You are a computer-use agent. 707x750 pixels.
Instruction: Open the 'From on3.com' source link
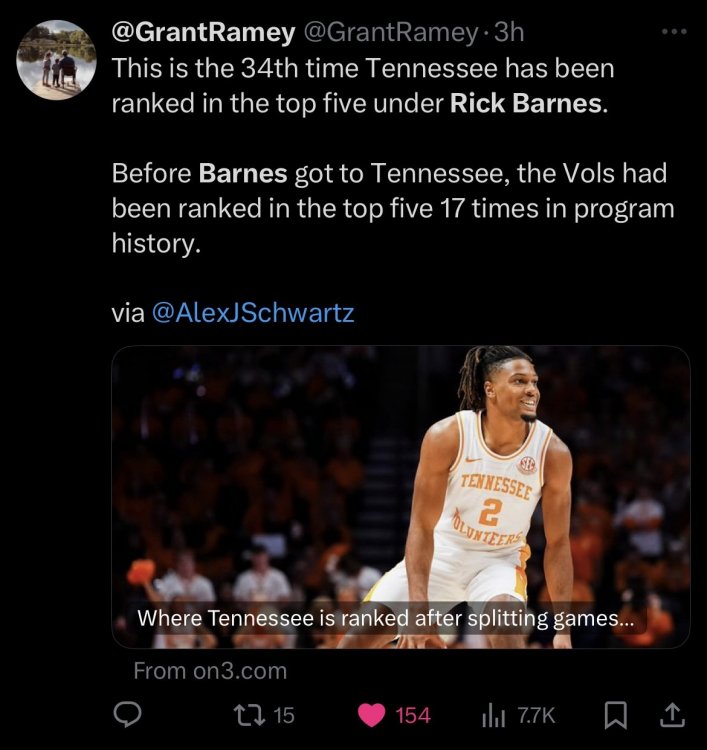click(210, 670)
